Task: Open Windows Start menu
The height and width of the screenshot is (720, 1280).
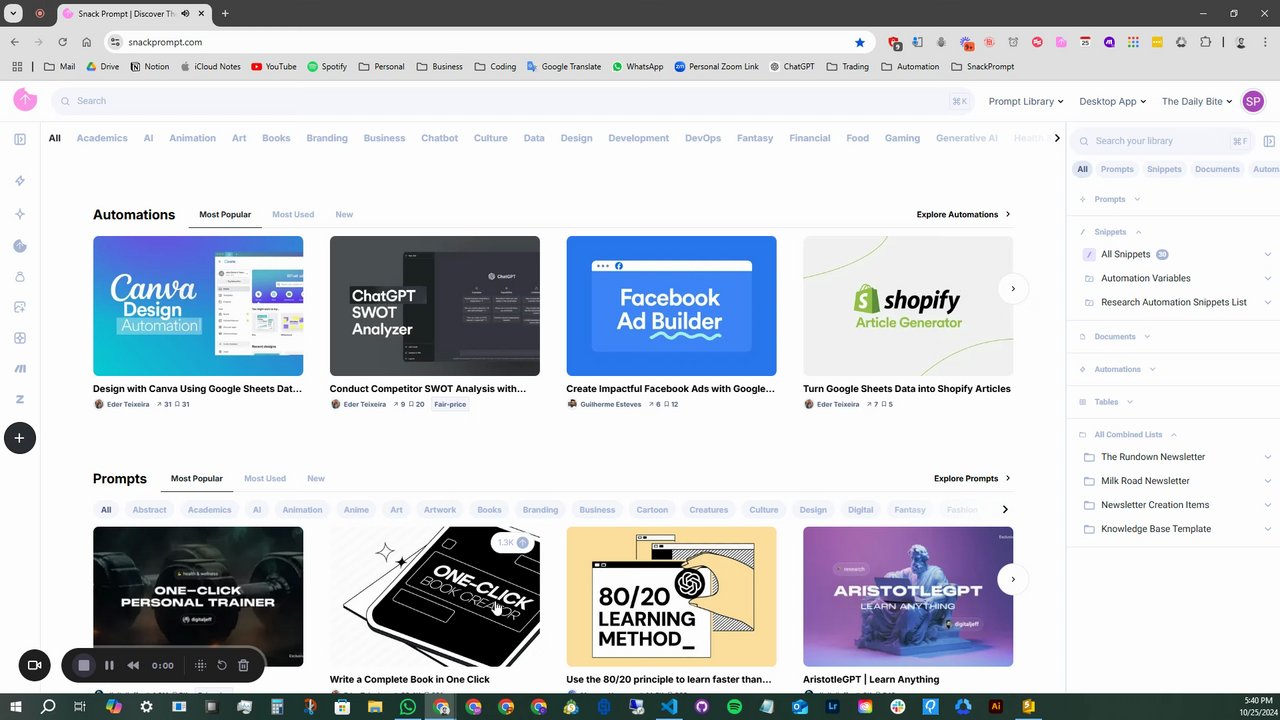Action: [15, 707]
